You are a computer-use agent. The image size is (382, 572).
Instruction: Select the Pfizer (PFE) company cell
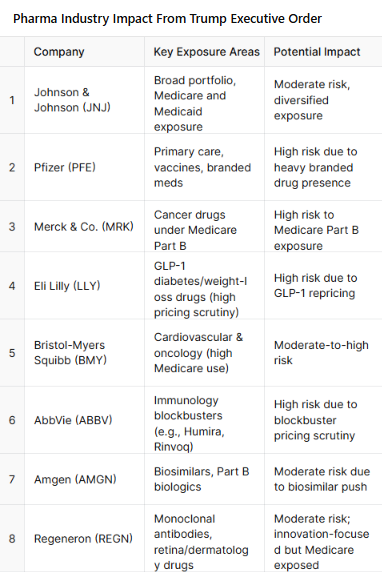click(84, 167)
